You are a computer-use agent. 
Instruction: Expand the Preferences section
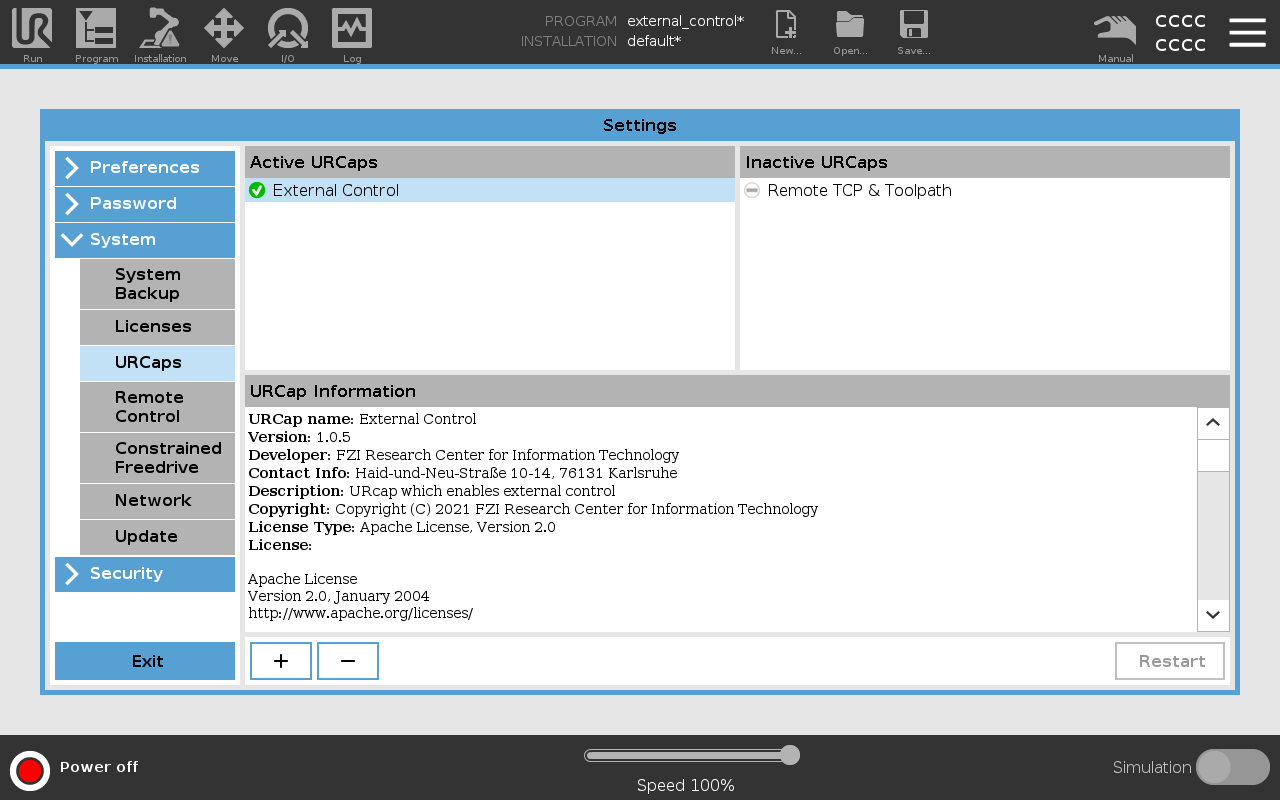point(145,168)
